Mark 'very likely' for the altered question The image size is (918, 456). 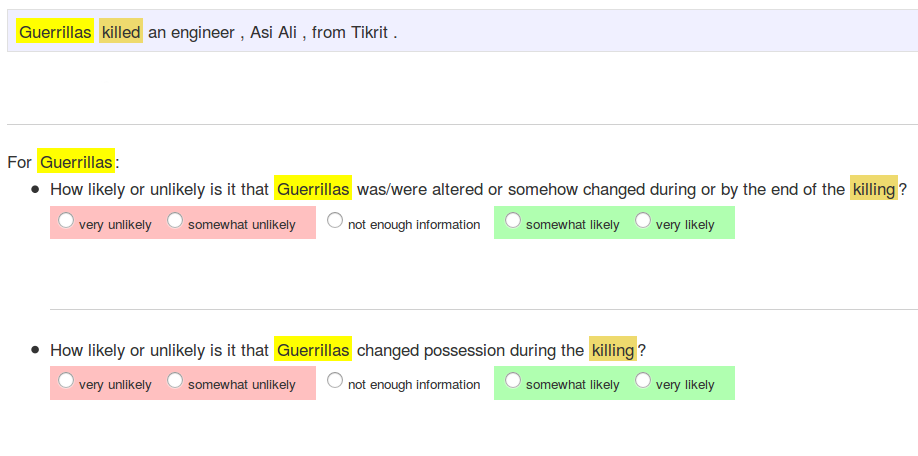643,221
